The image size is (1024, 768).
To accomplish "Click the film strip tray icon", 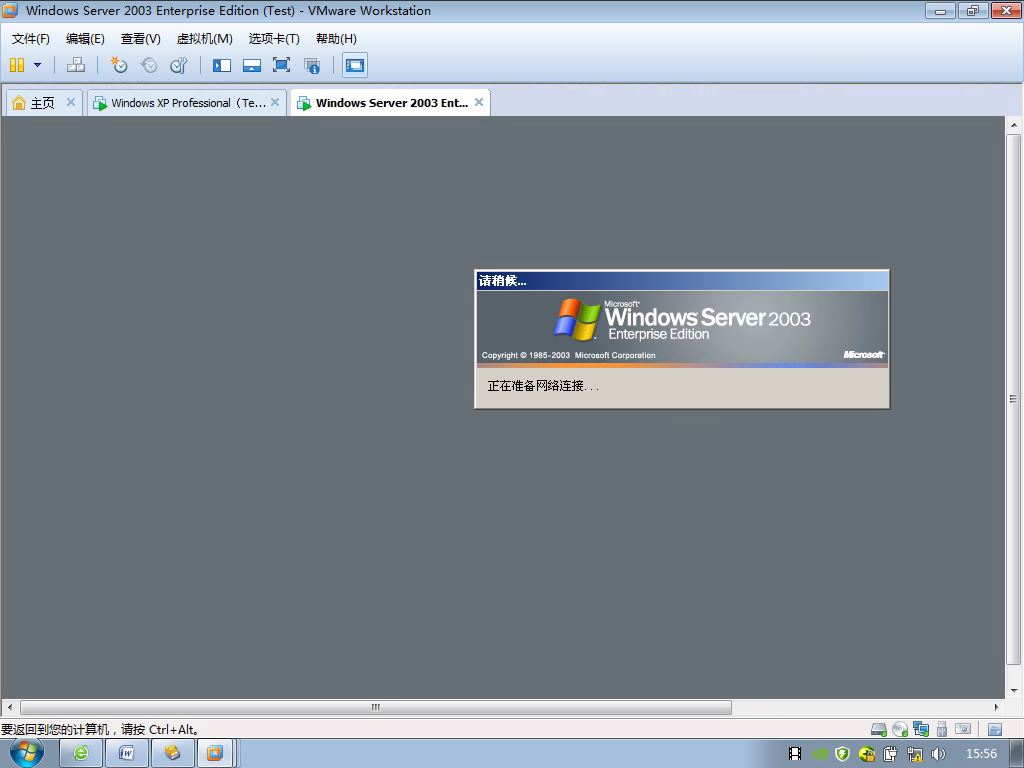I will coord(795,754).
